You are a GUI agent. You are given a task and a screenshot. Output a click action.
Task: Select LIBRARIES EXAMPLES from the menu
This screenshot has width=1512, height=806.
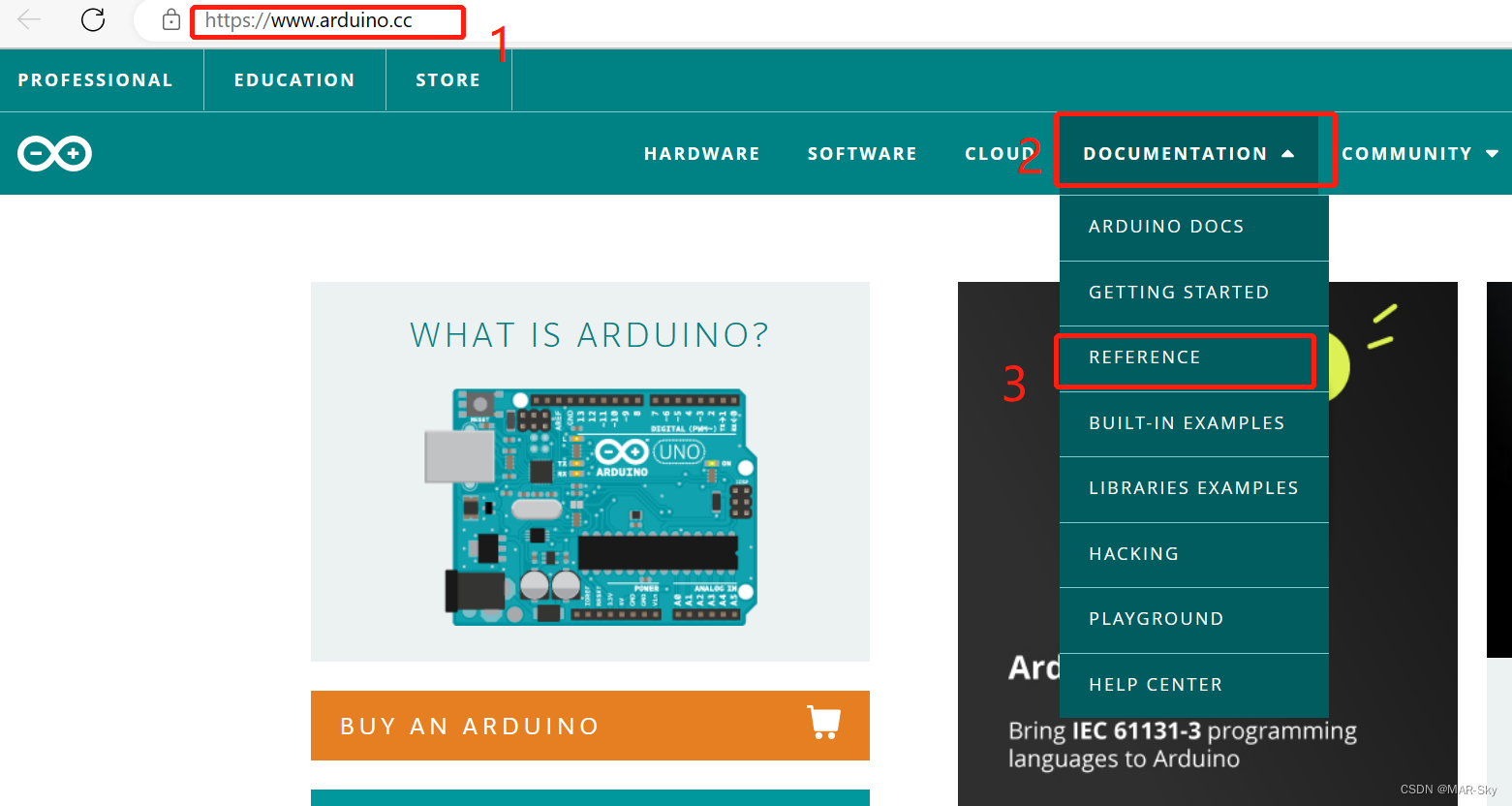1193,487
